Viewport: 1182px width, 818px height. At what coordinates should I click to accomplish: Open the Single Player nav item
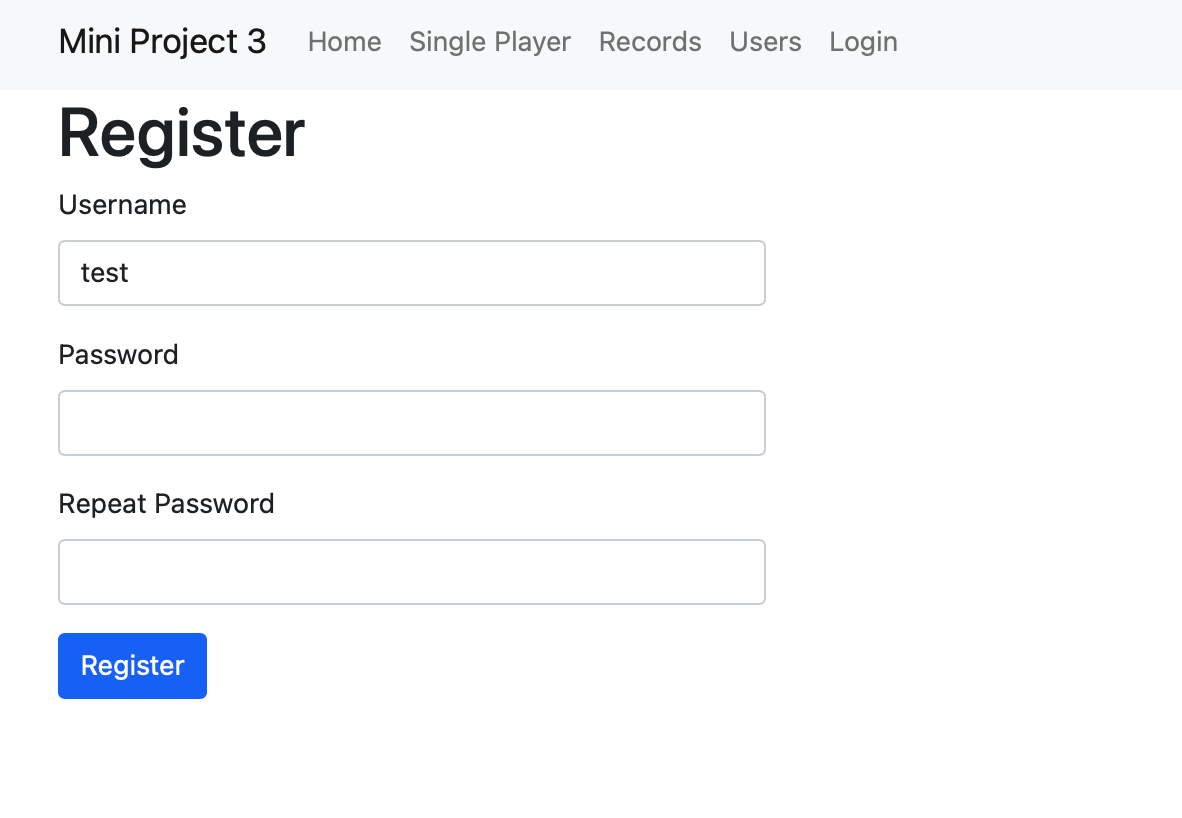coord(490,41)
